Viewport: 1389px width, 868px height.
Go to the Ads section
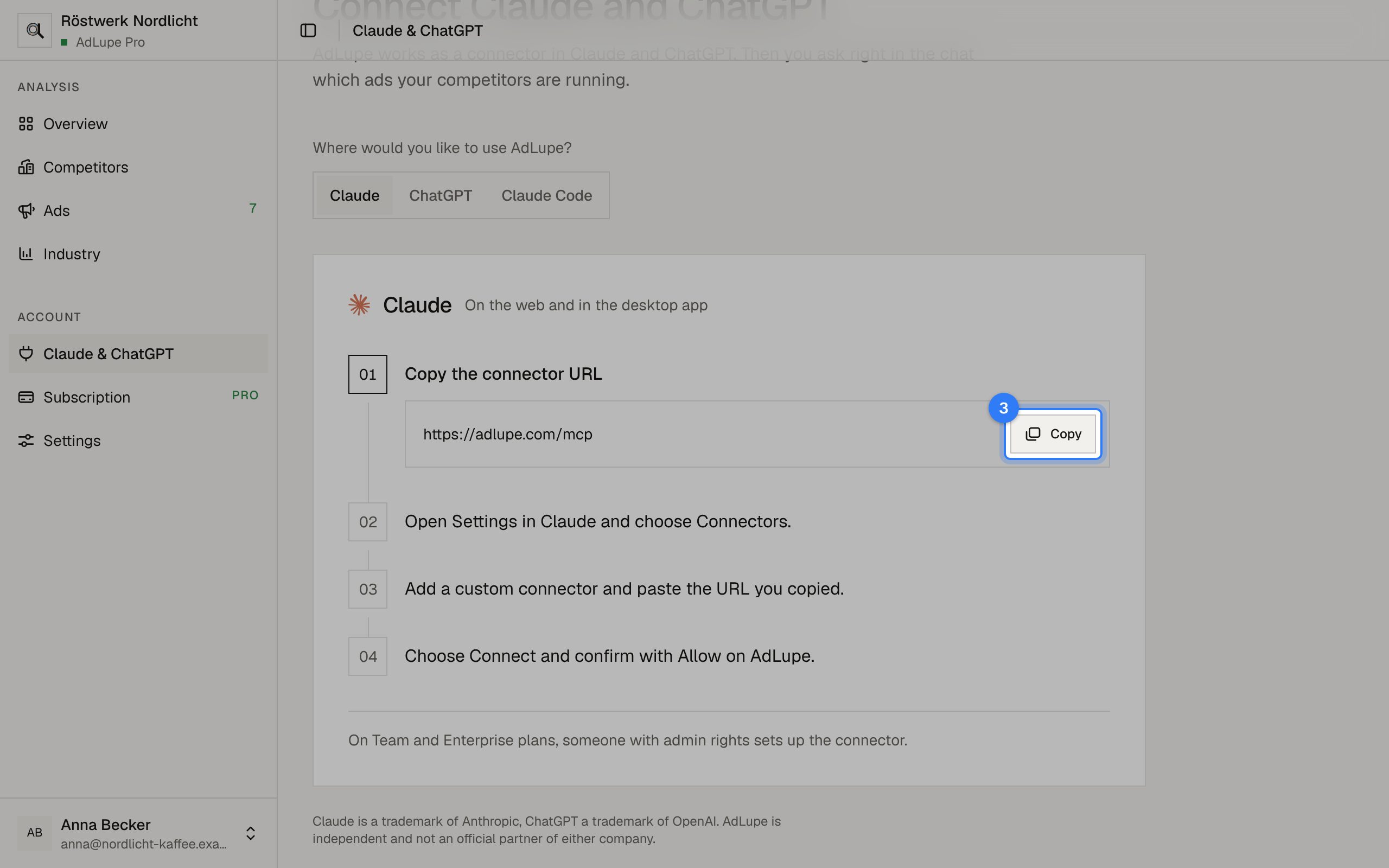coord(138,210)
